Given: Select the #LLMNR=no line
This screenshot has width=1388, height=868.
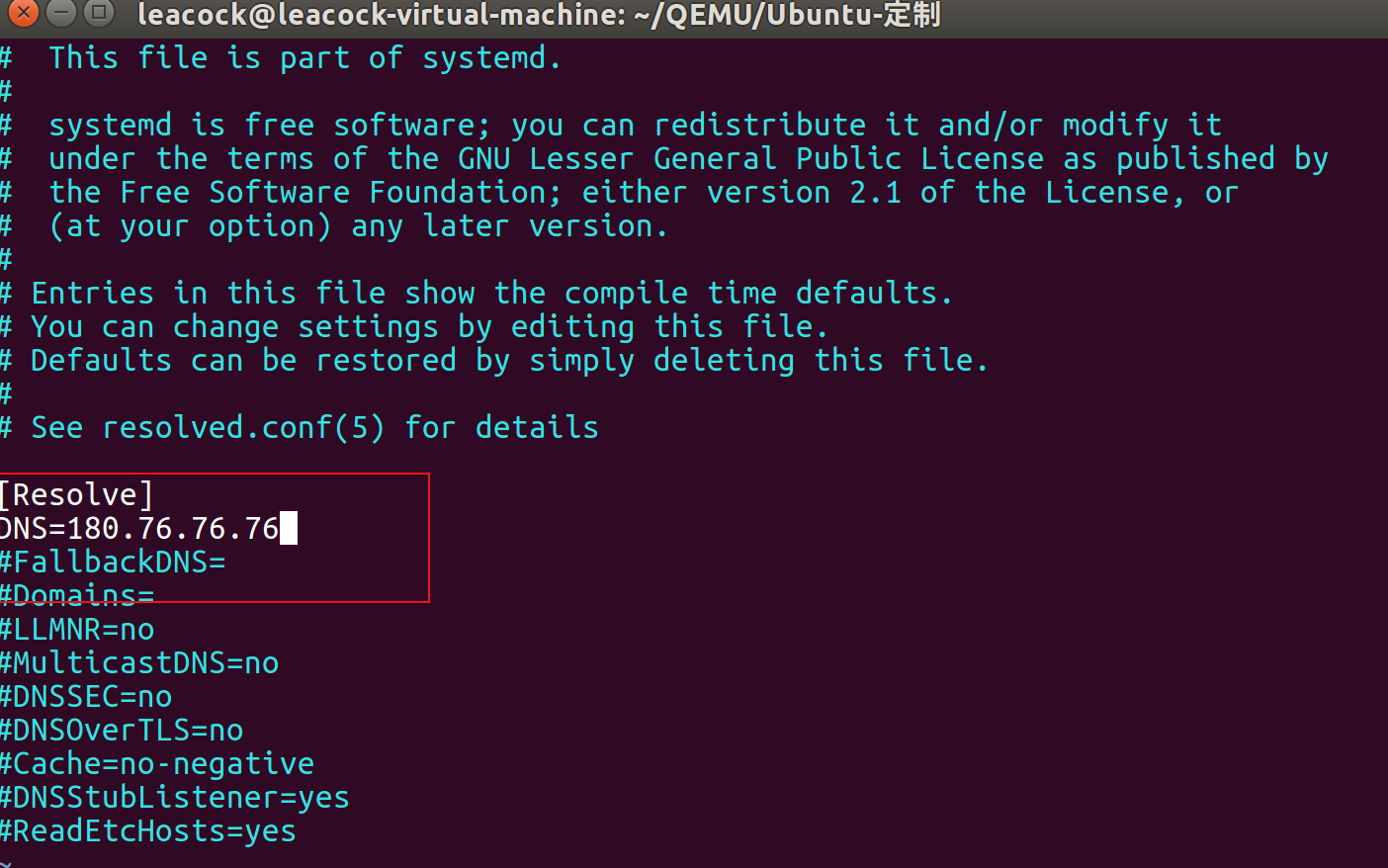Looking at the screenshot, I should (x=77, y=629).
